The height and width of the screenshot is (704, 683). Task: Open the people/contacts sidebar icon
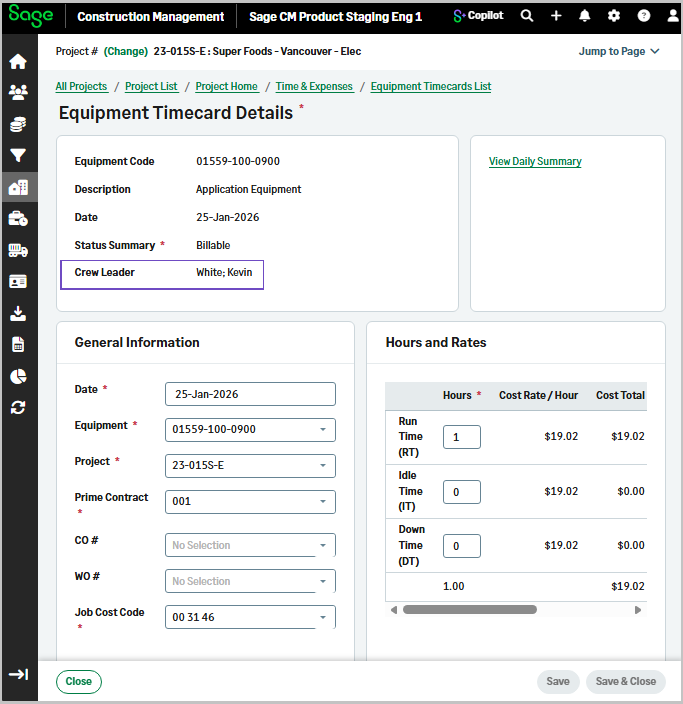(x=18, y=93)
